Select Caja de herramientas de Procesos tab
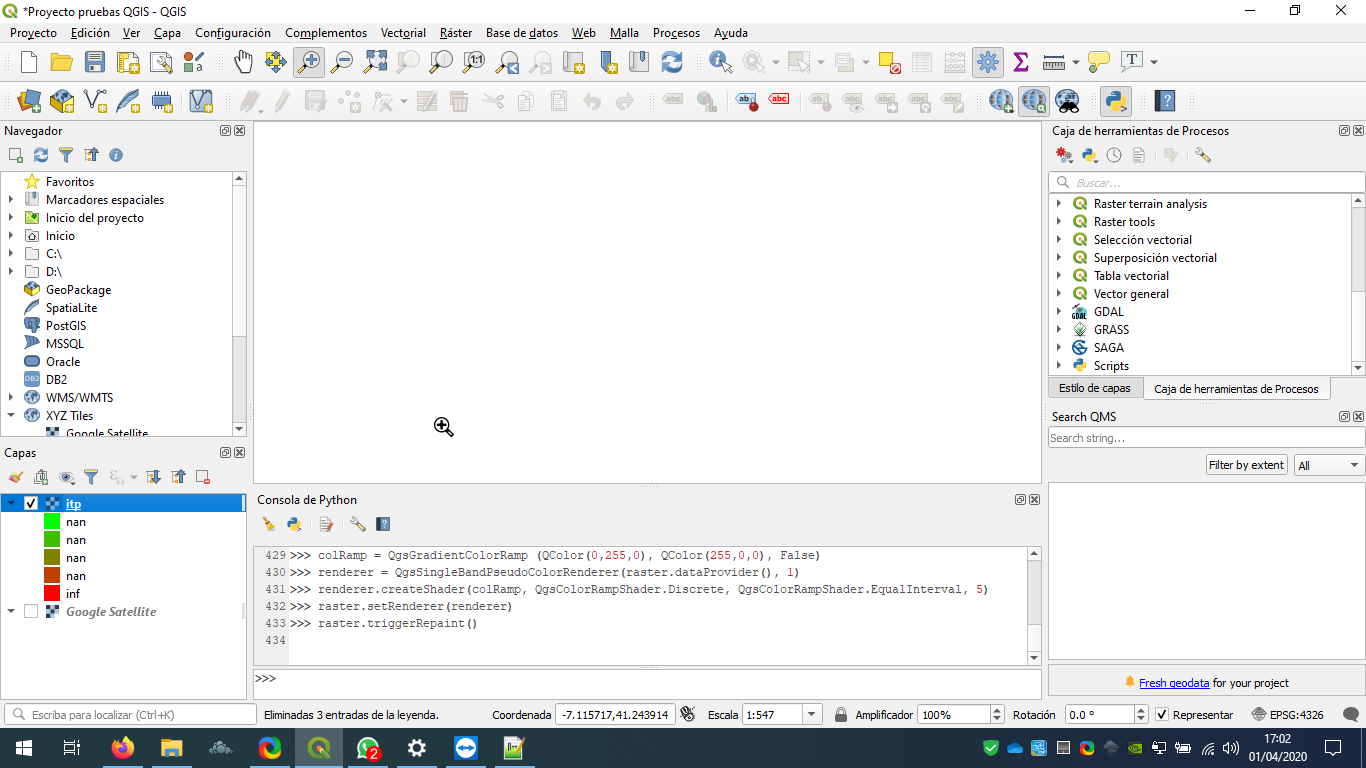The height and width of the screenshot is (768, 1366). coord(1236,389)
